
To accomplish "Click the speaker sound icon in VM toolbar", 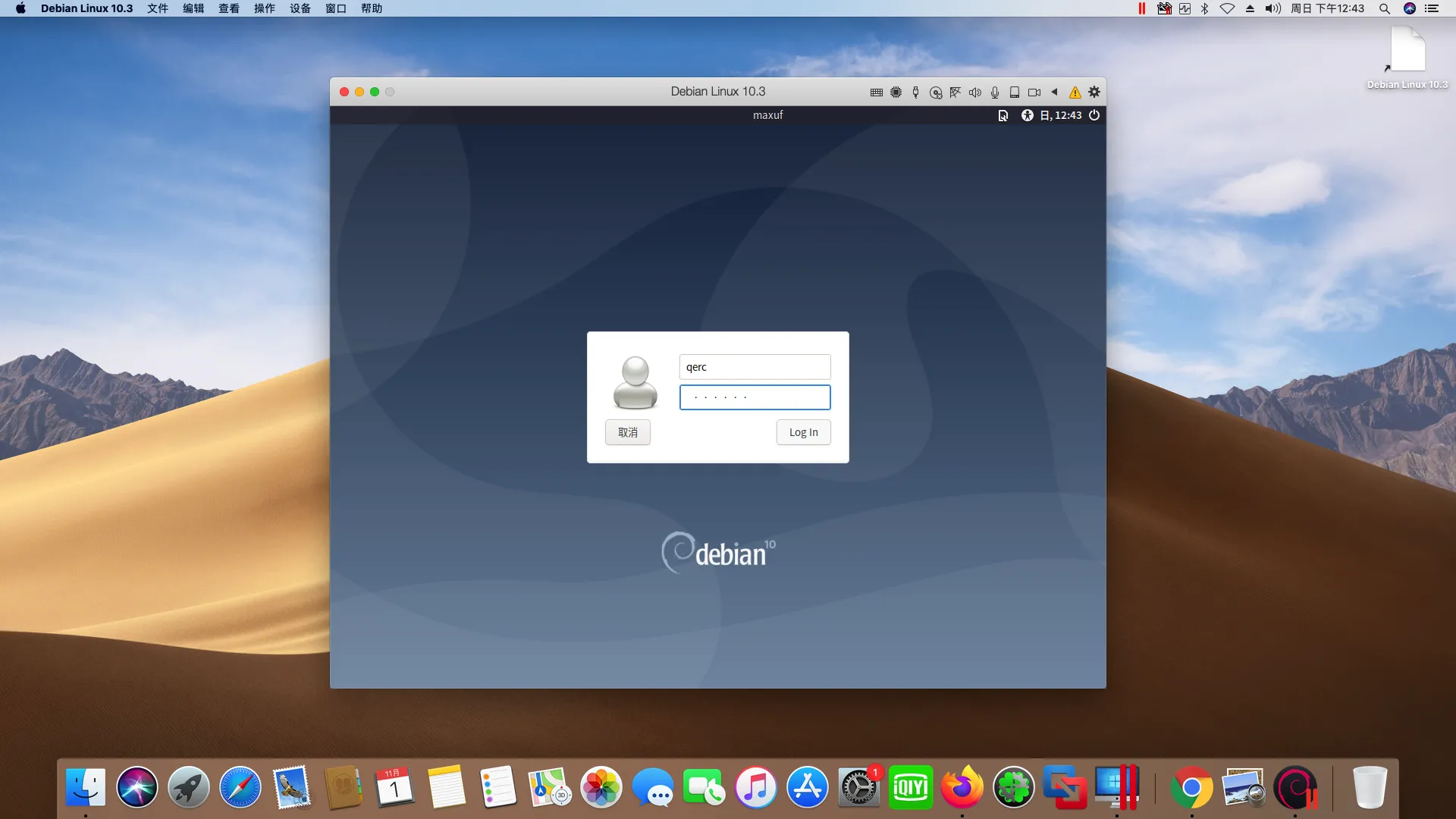I will coord(975,93).
